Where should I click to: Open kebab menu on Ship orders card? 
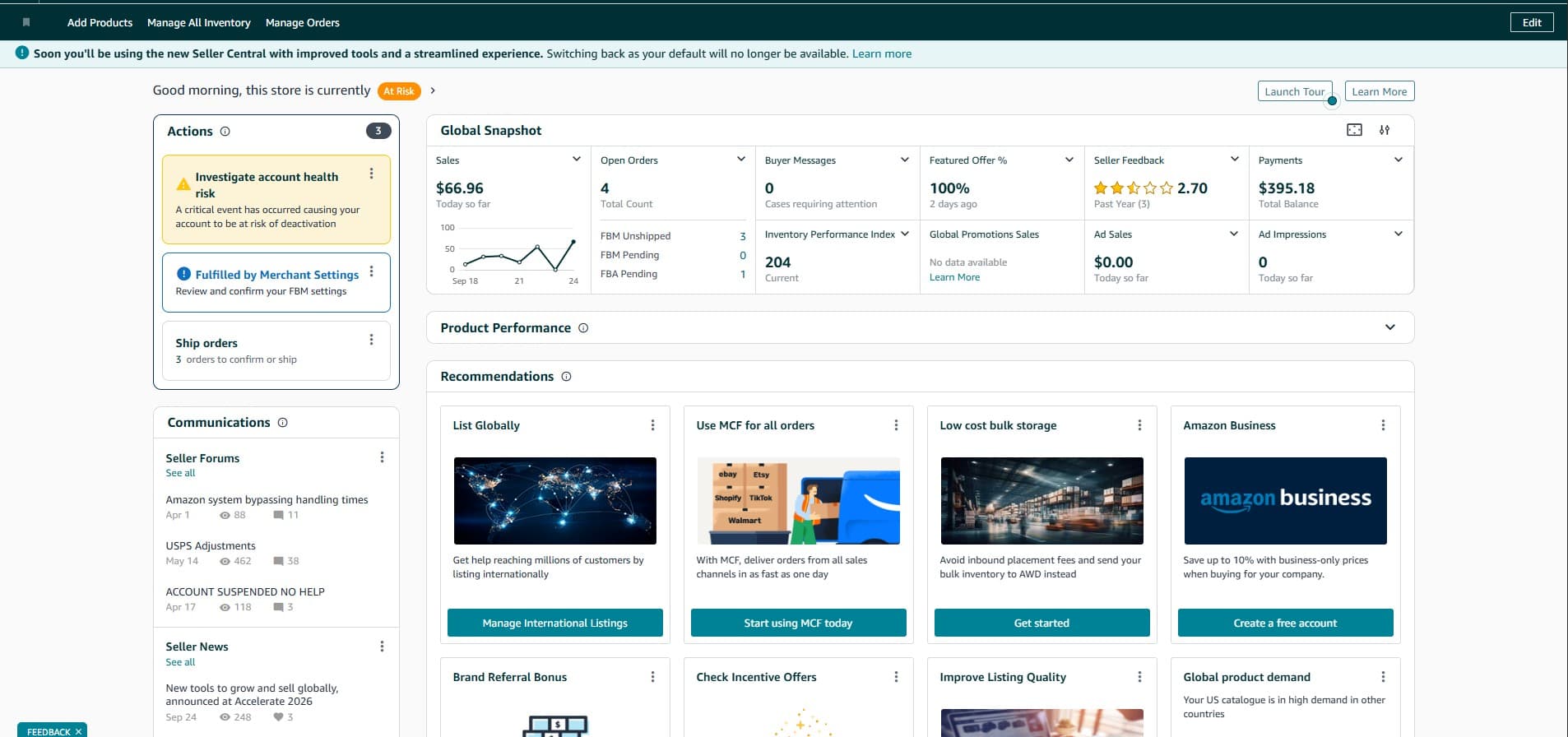[372, 340]
